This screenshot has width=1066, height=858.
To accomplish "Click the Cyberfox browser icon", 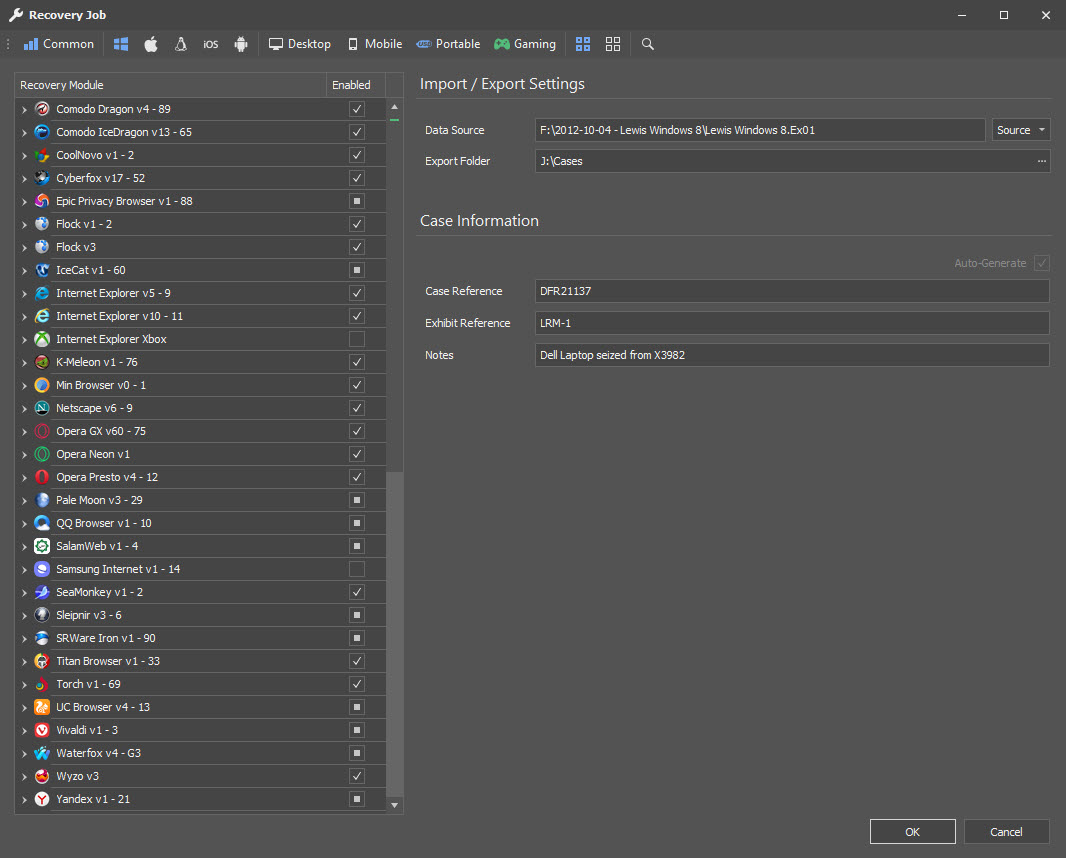I will [x=42, y=178].
